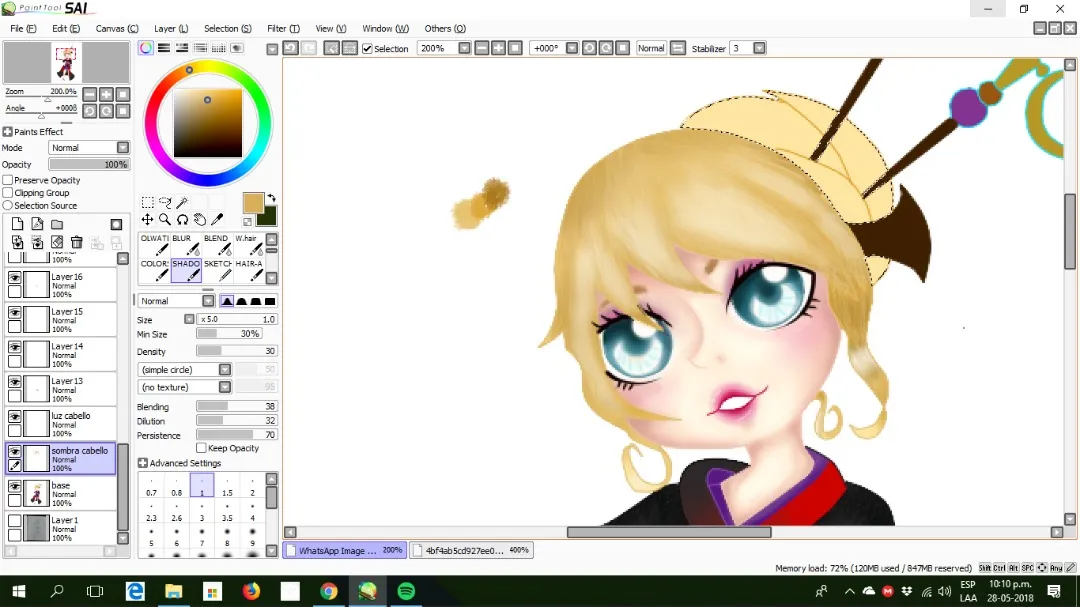Screen dimensions: 1080x607
Task: Expand the Stabilizer value dropdown
Action: (x=759, y=48)
